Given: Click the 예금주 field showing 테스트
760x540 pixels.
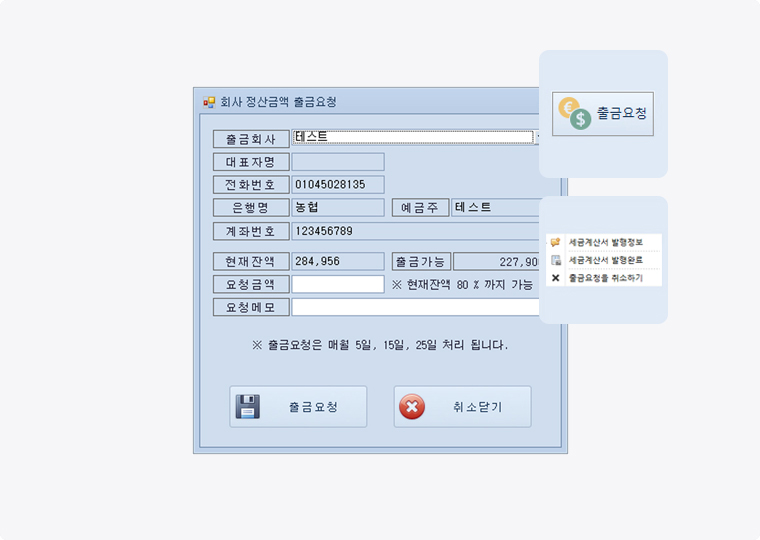Looking at the screenshot, I should (x=495, y=208).
